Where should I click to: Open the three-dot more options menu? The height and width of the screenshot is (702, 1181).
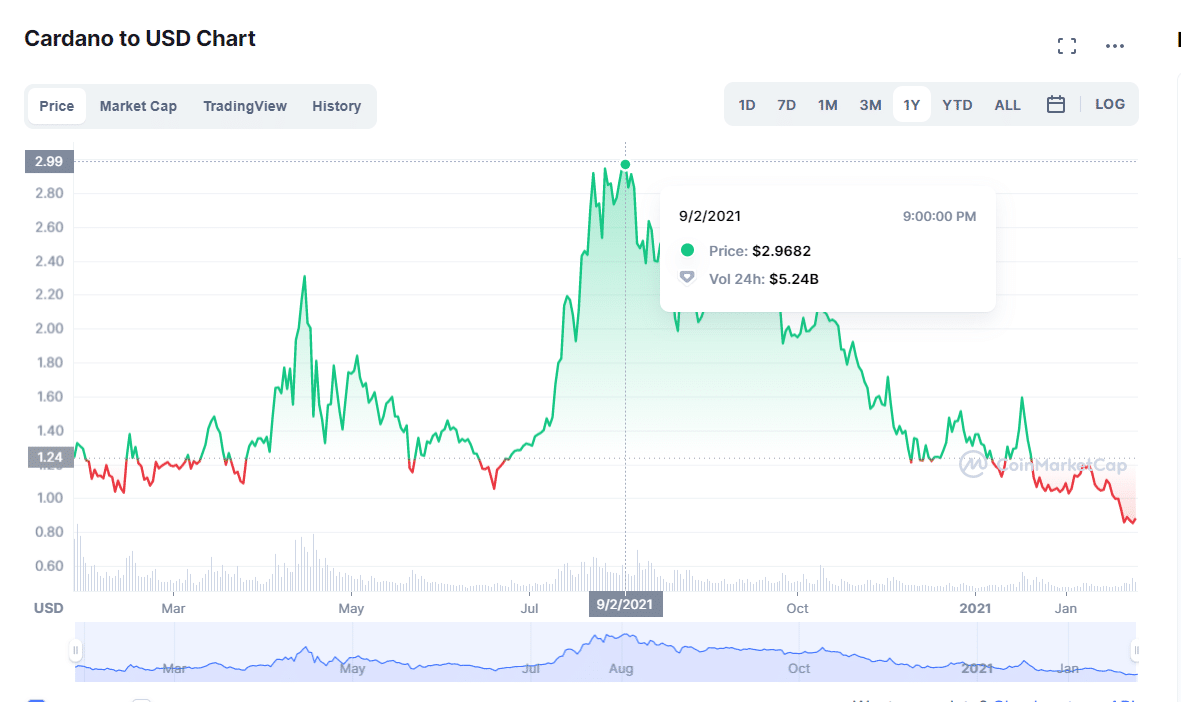point(1115,46)
